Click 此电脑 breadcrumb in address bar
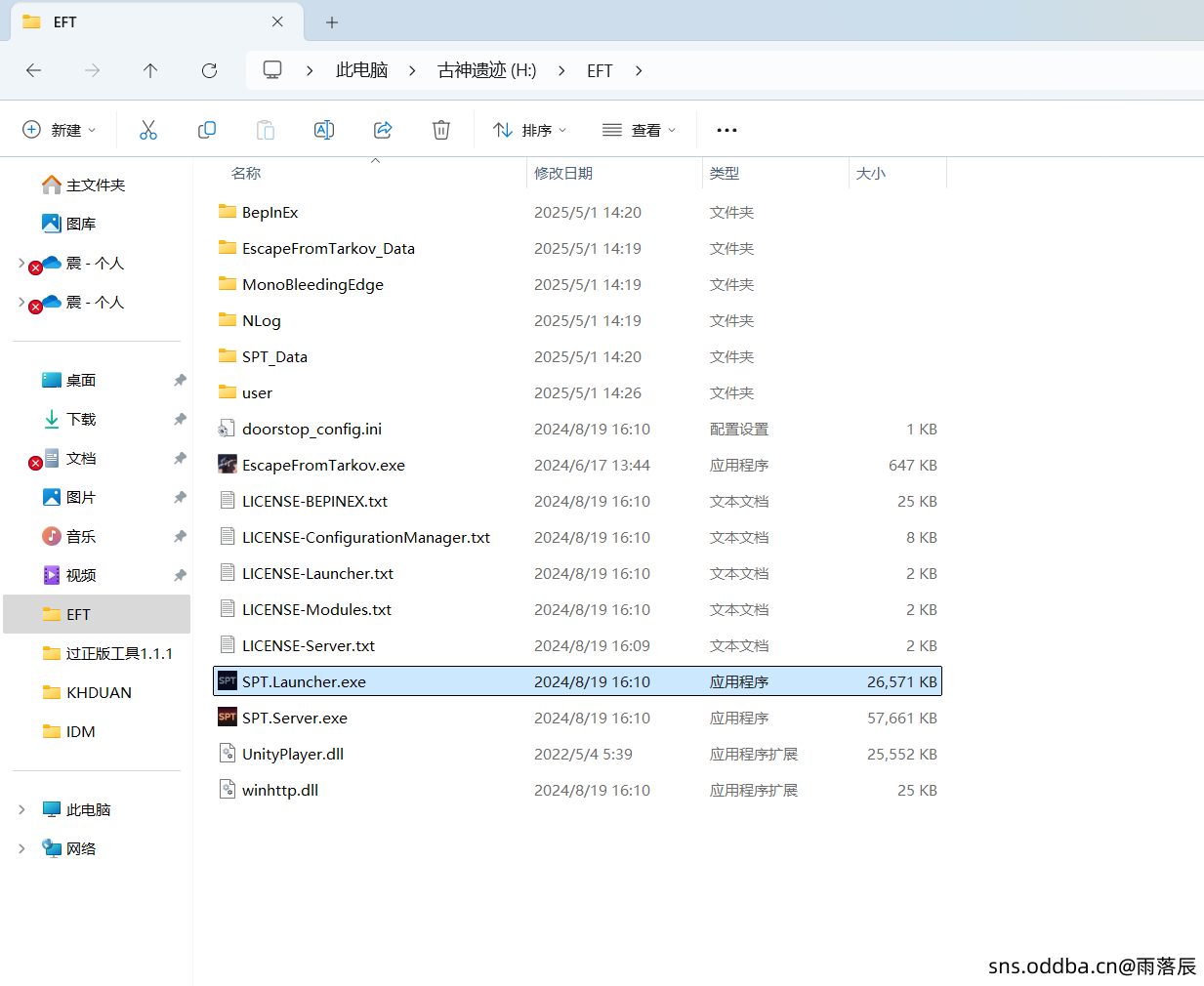 [x=361, y=70]
